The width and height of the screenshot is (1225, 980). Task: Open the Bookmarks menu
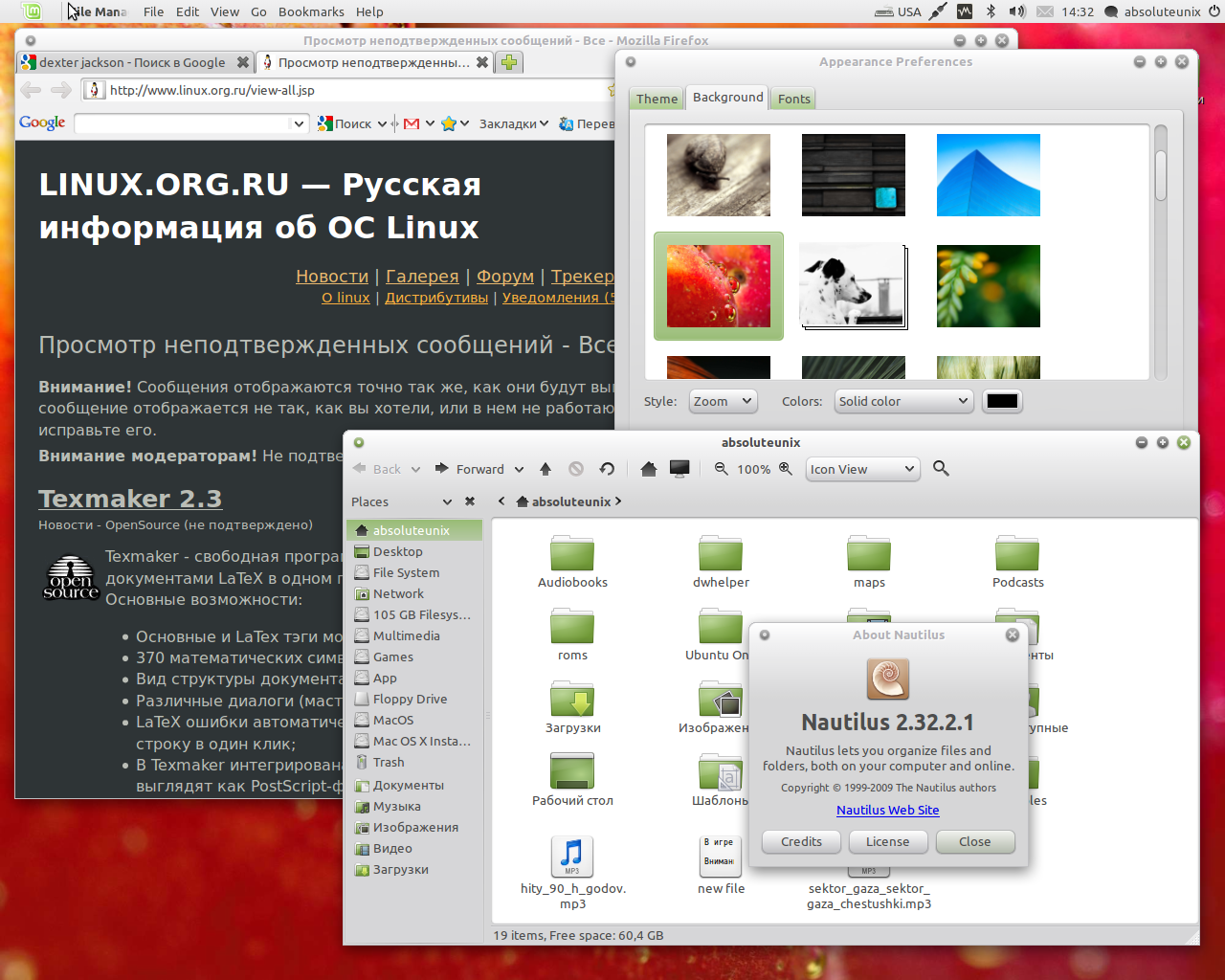tap(311, 11)
